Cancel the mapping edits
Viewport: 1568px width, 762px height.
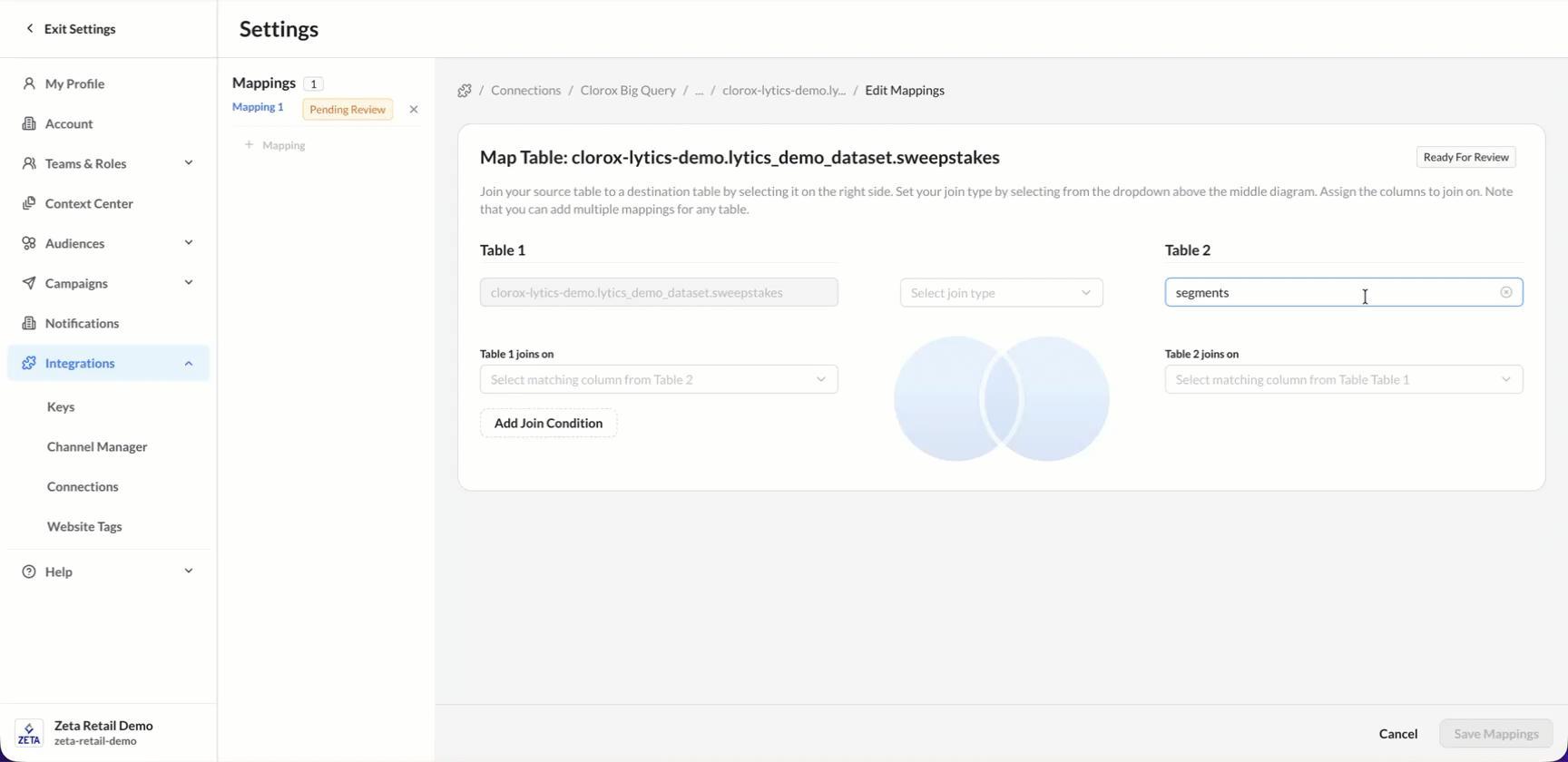[x=1398, y=734]
